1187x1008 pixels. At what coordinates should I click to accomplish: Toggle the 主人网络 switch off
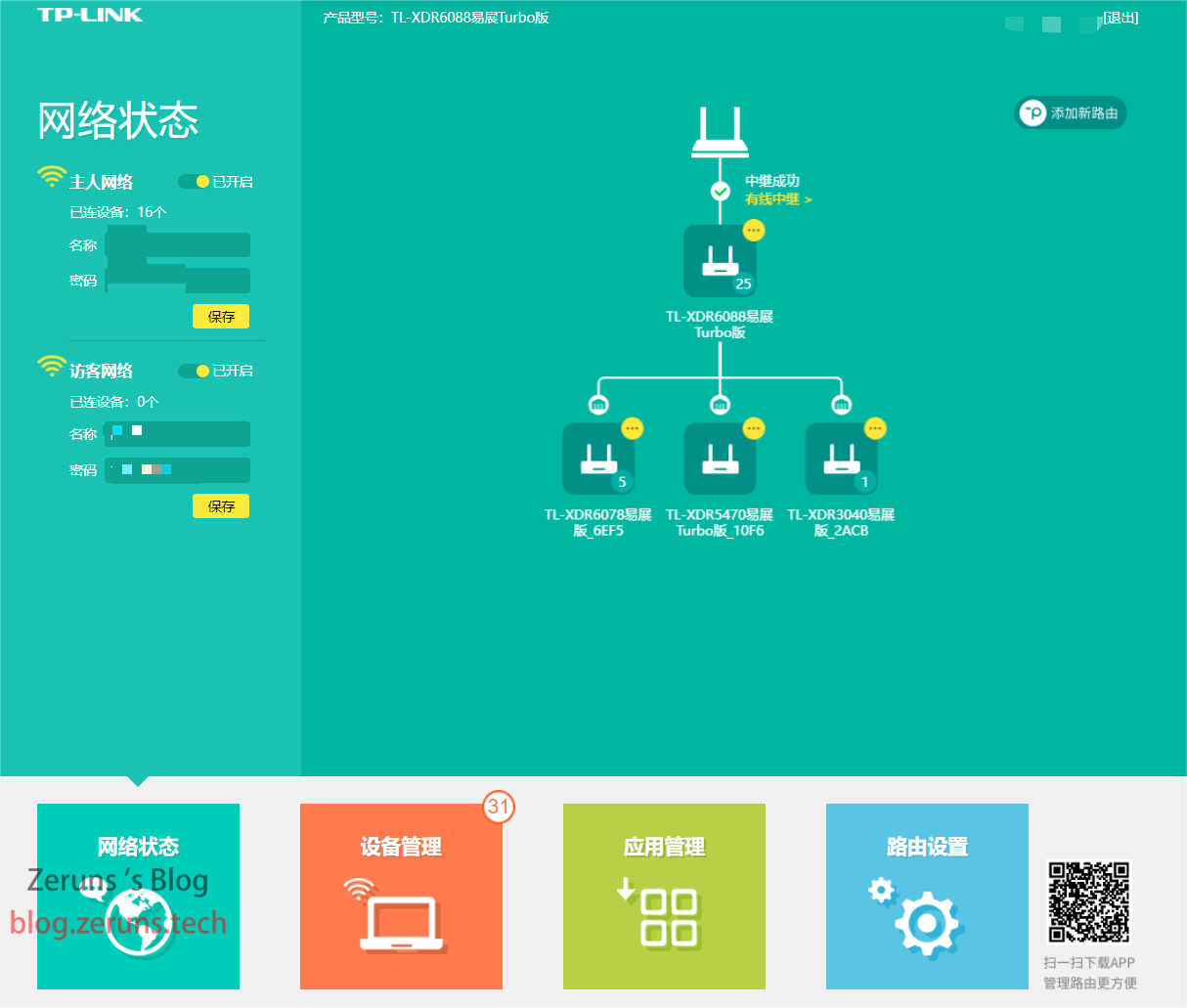pos(194,181)
